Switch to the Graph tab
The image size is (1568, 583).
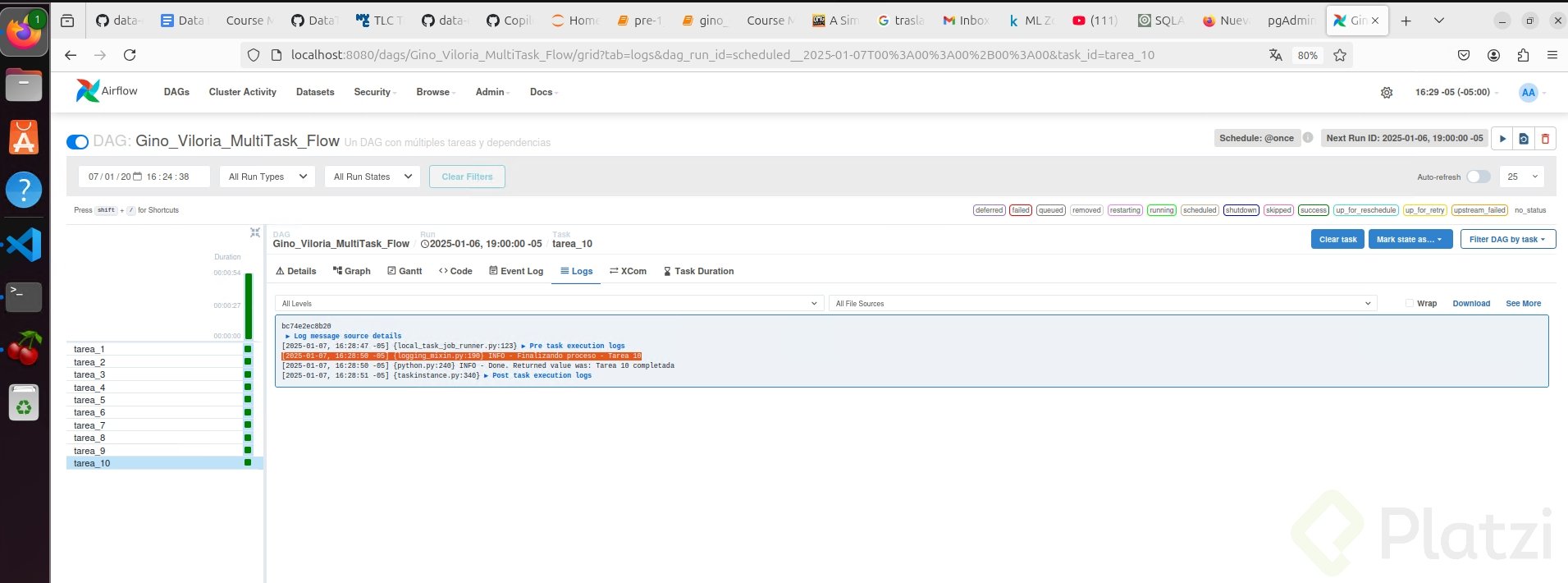point(351,271)
